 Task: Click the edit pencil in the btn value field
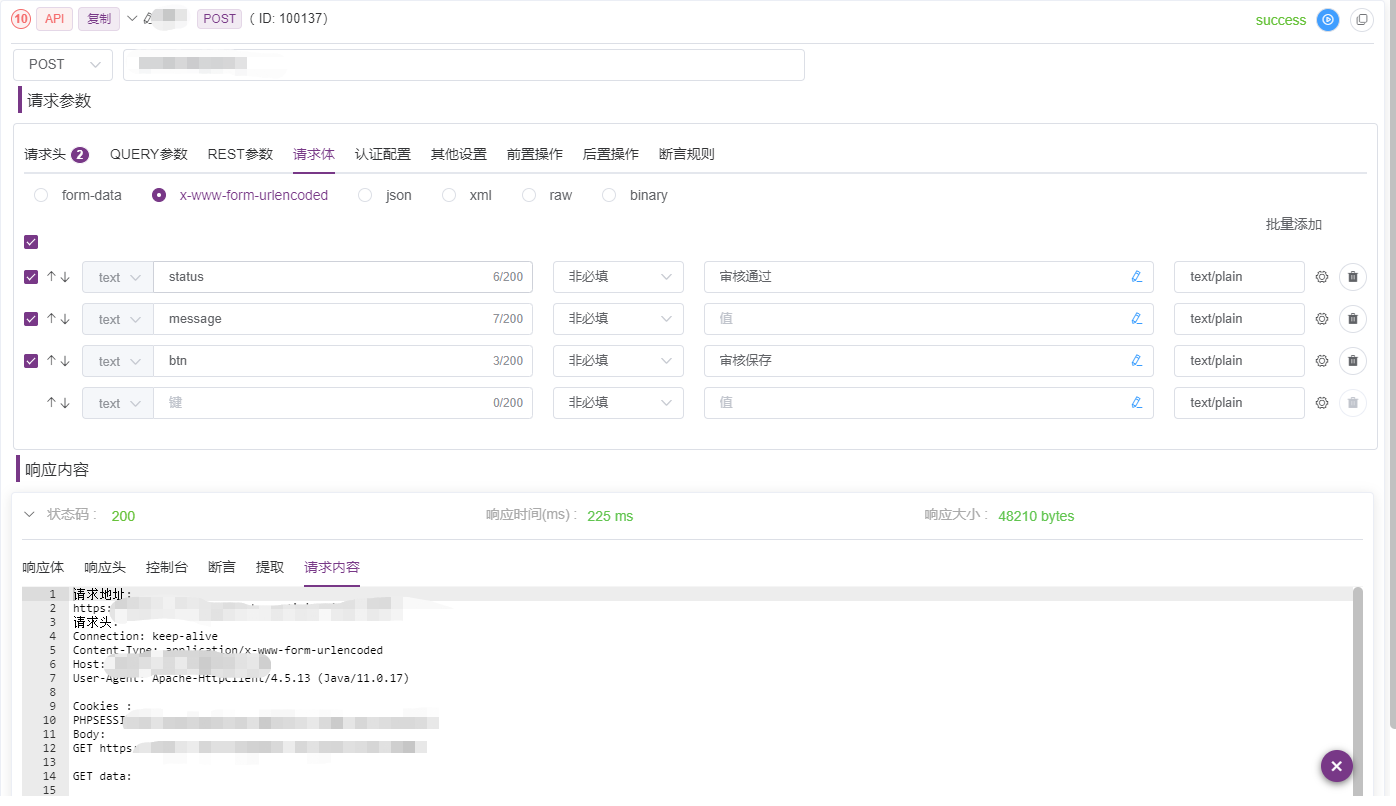1137,361
